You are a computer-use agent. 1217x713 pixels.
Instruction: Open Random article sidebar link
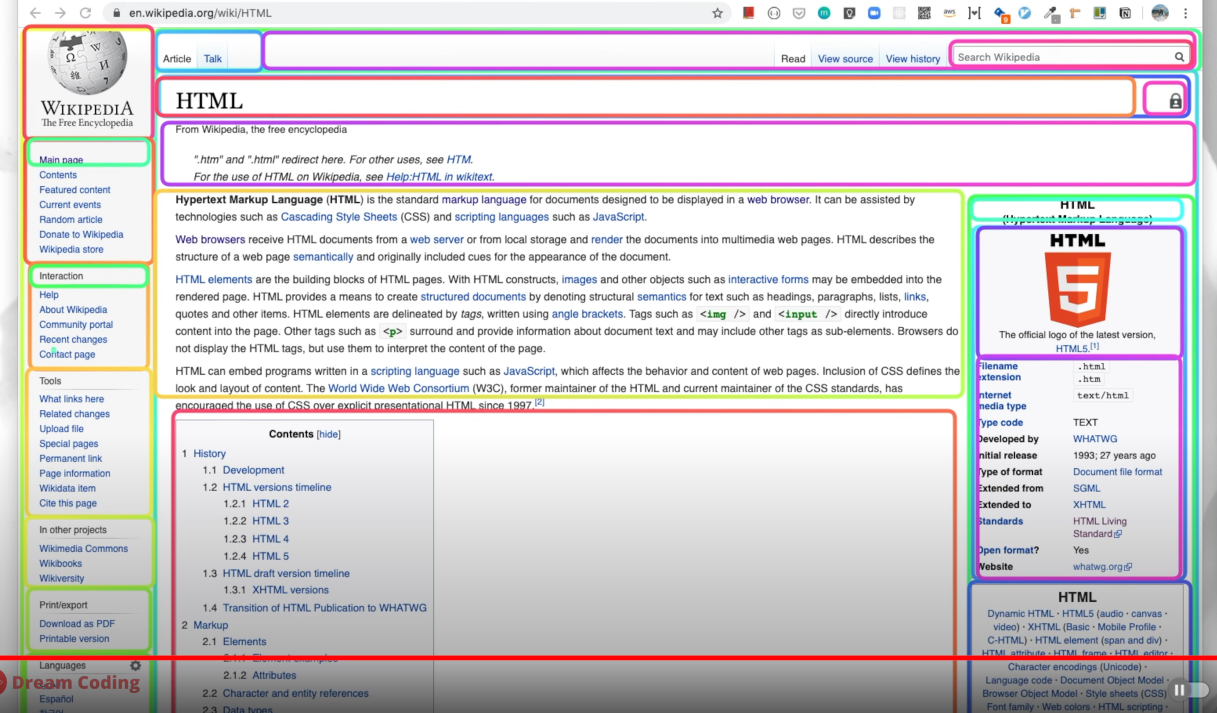(x=71, y=220)
